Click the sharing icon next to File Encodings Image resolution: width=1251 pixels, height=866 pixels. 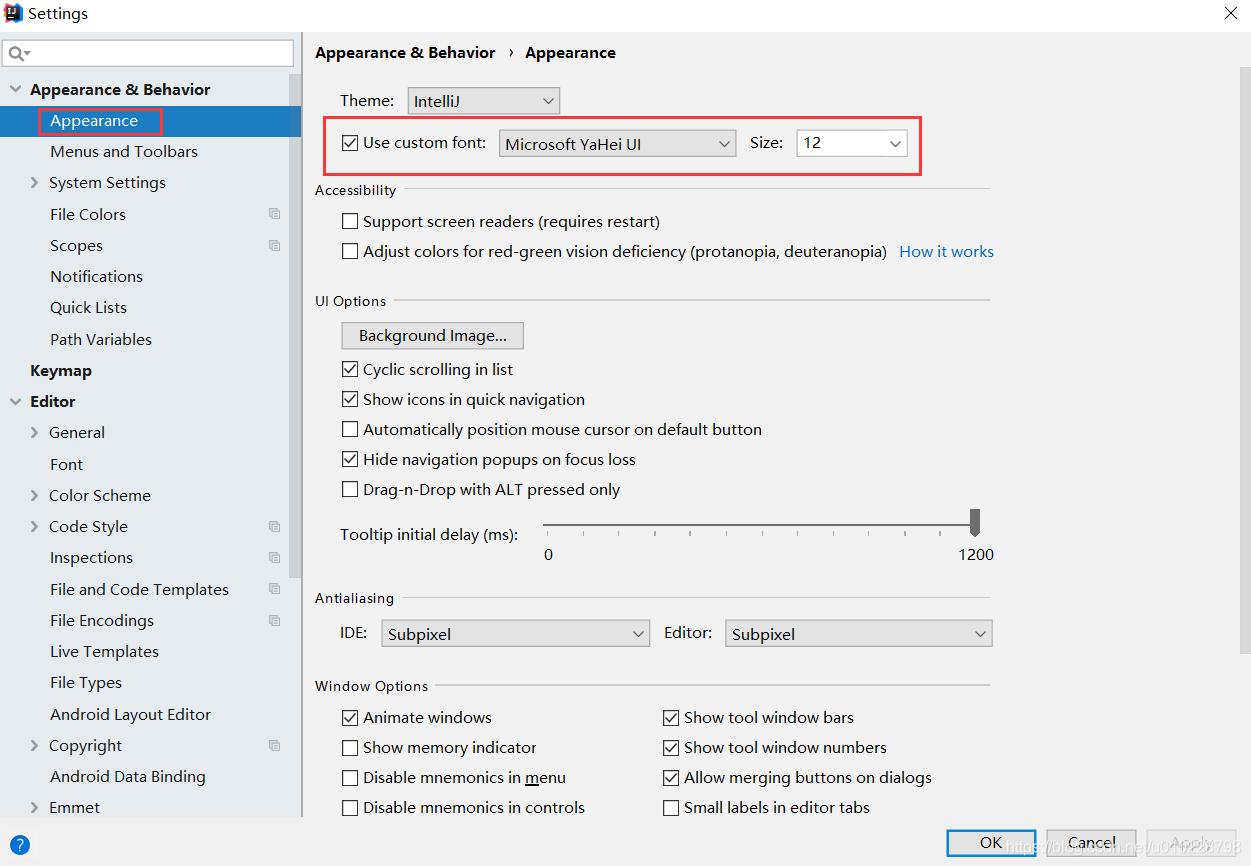pos(274,620)
